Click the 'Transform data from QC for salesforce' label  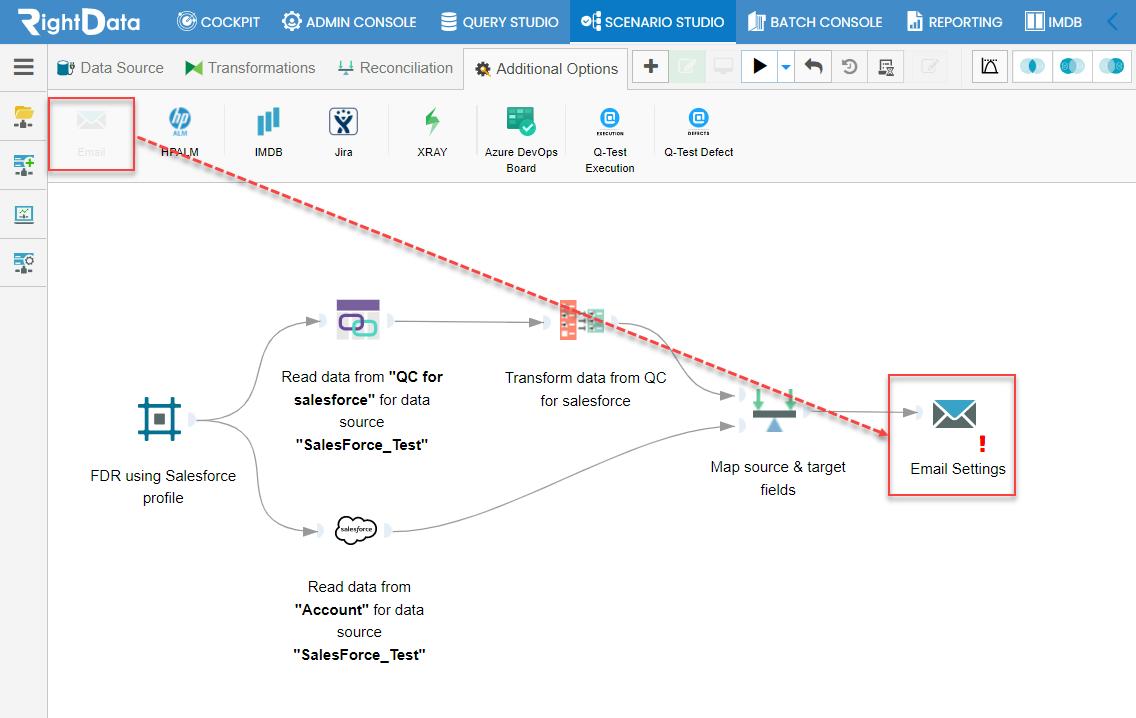coord(585,389)
